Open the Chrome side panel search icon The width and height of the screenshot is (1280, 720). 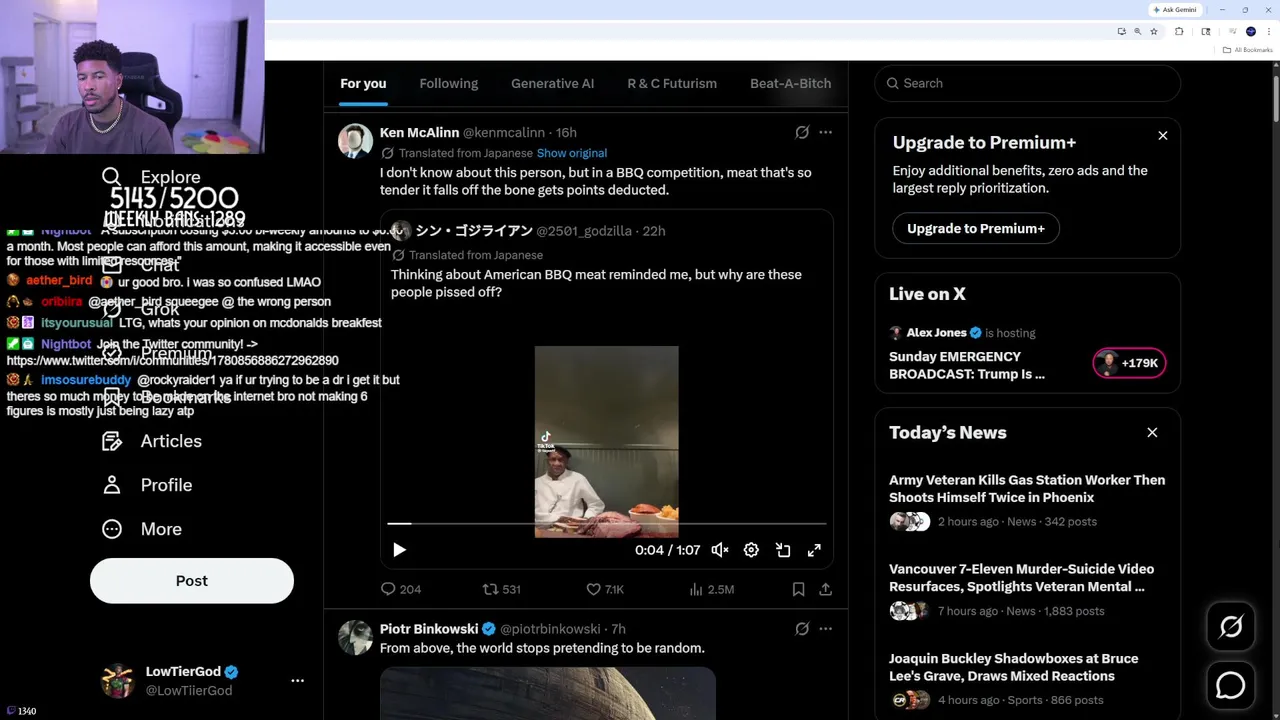click(x=1205, y=32)
